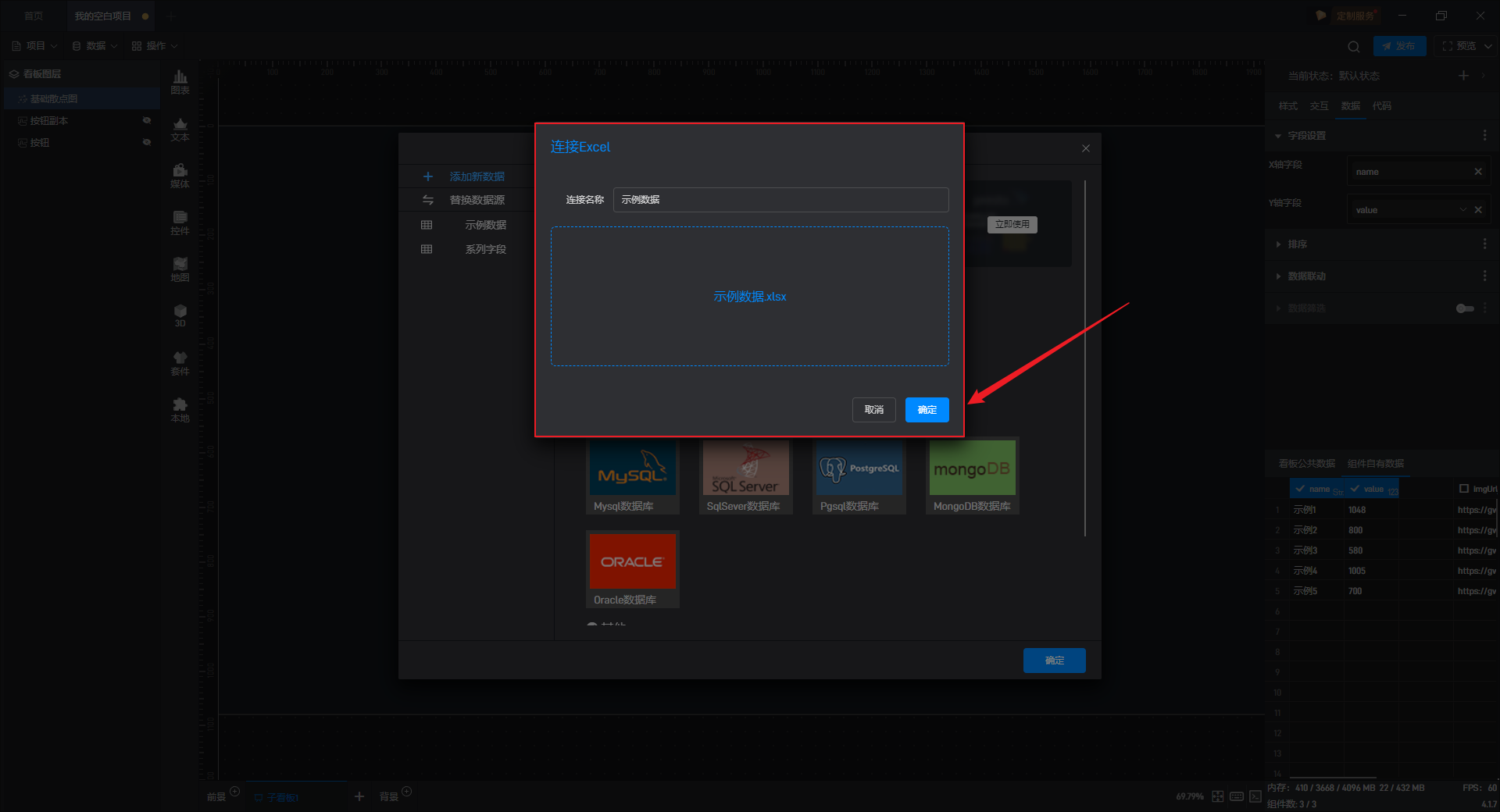
Task: Open the 控件 component category
Action: point(180,223)
